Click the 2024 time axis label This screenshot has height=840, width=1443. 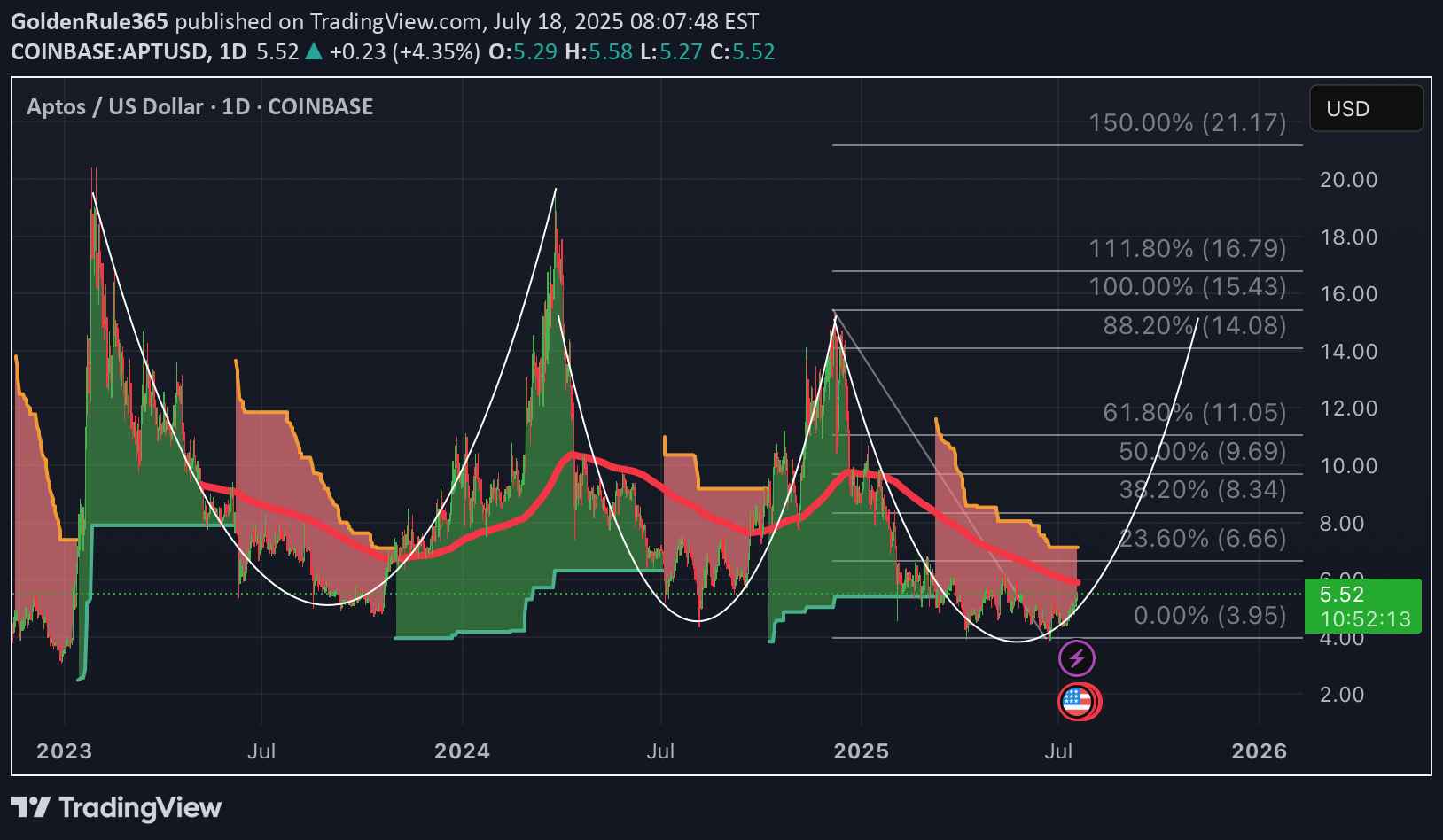click(462, 751)
